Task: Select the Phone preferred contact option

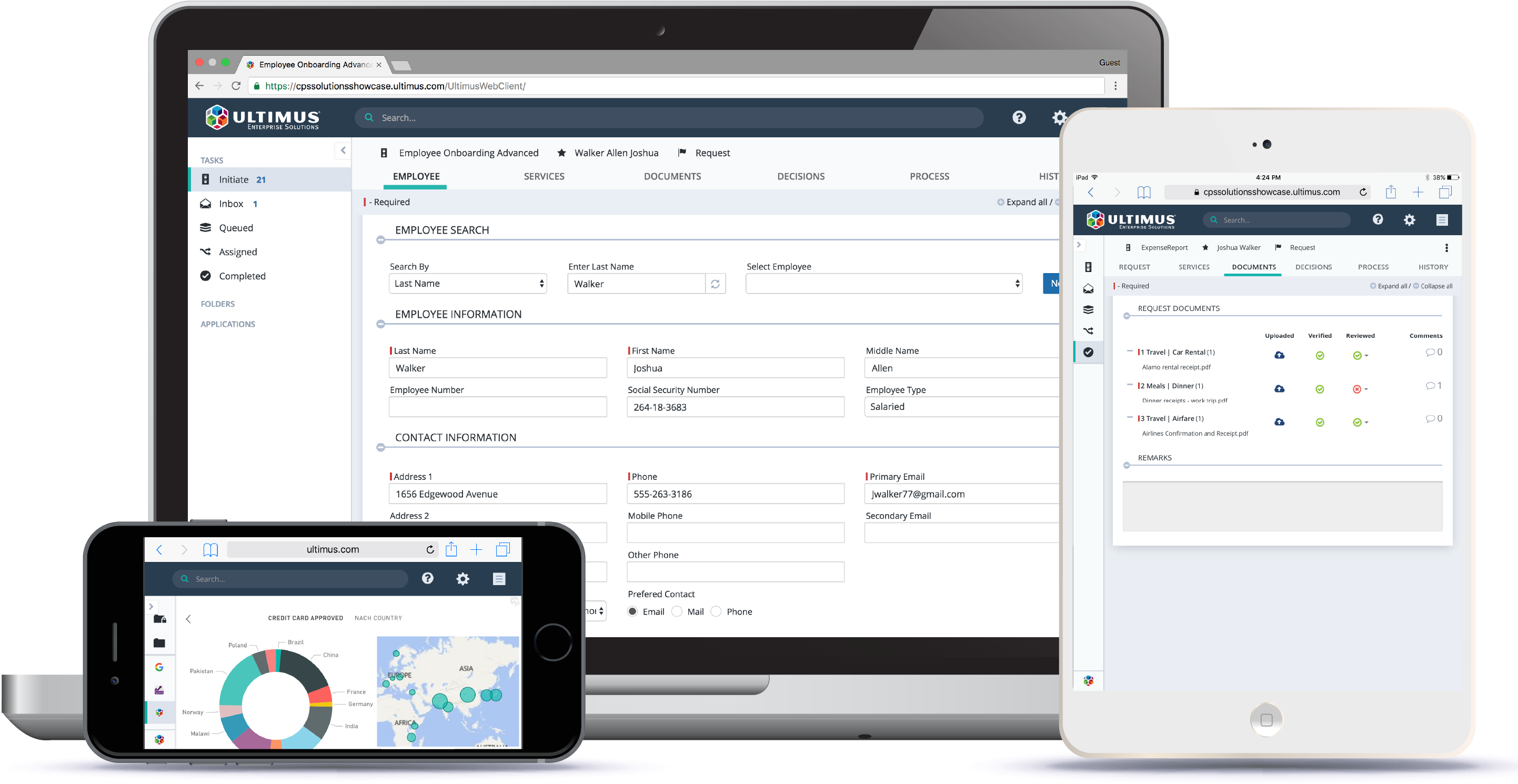Action: (x=716, y=611)
